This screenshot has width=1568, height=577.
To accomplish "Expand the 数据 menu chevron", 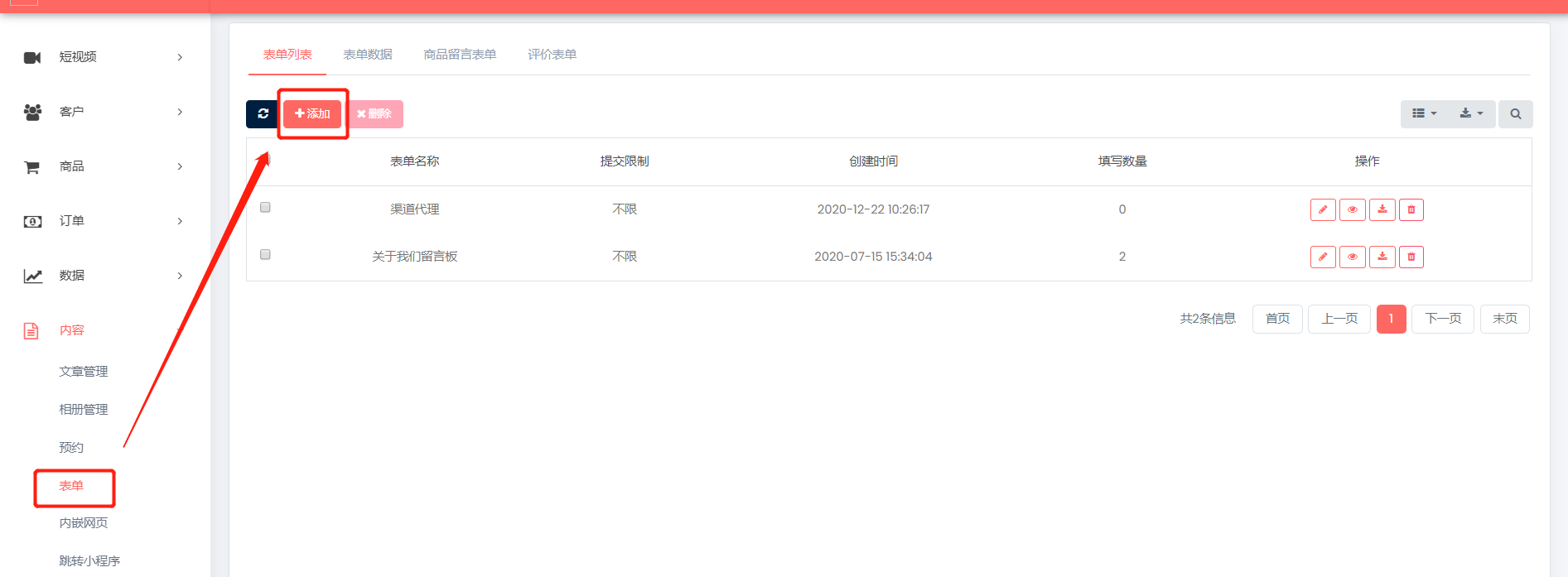I will pos(180,276).
